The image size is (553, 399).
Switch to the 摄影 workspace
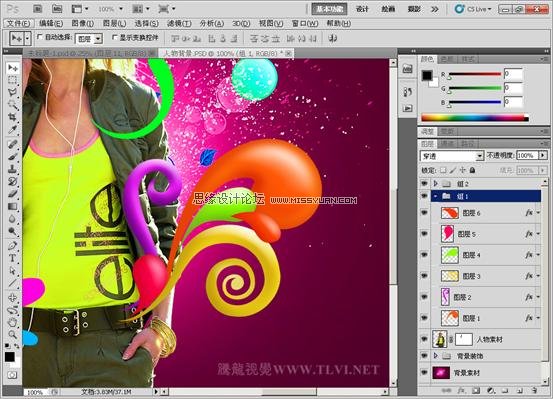coord(414,9)
